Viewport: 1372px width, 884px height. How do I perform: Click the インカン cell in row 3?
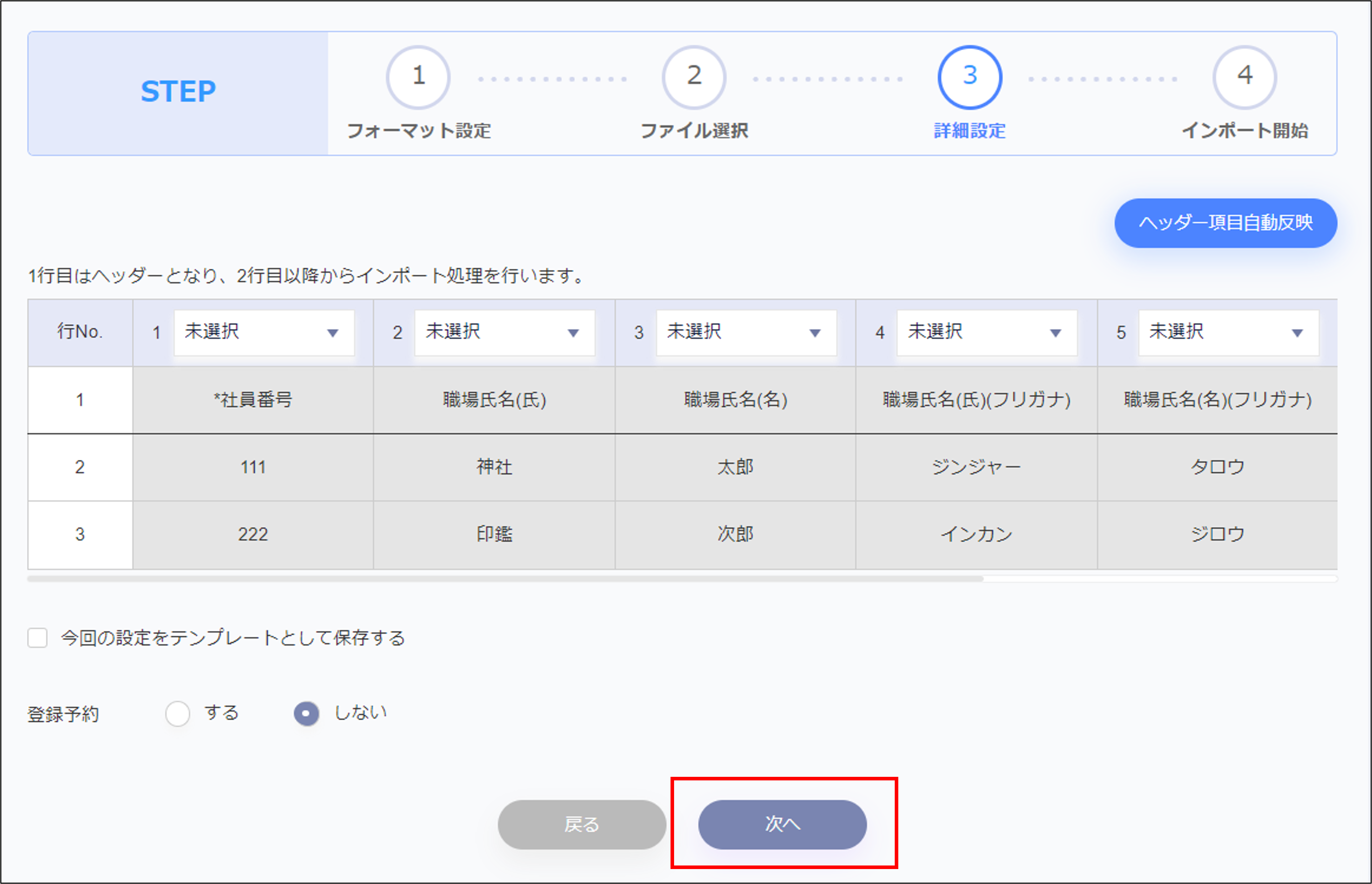(976, 534)
